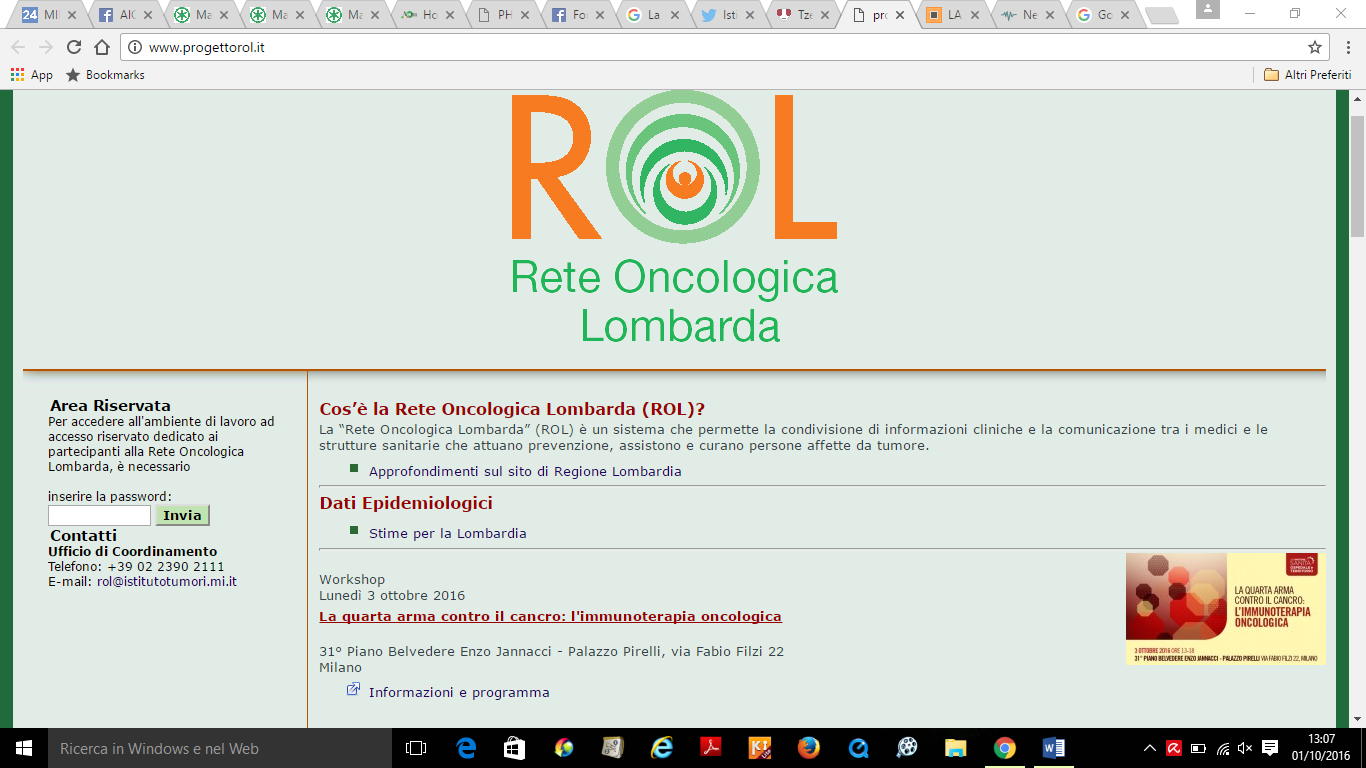Click the Chrome profile user icon
The image size is (1366, 768).
click(x=1208, y=10)
